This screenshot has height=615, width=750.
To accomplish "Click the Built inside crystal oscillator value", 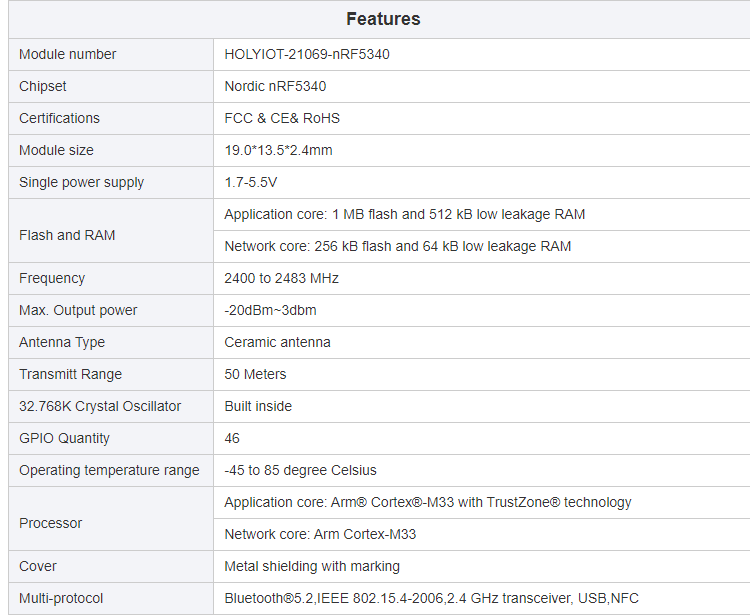I will [x=258, y=406].
